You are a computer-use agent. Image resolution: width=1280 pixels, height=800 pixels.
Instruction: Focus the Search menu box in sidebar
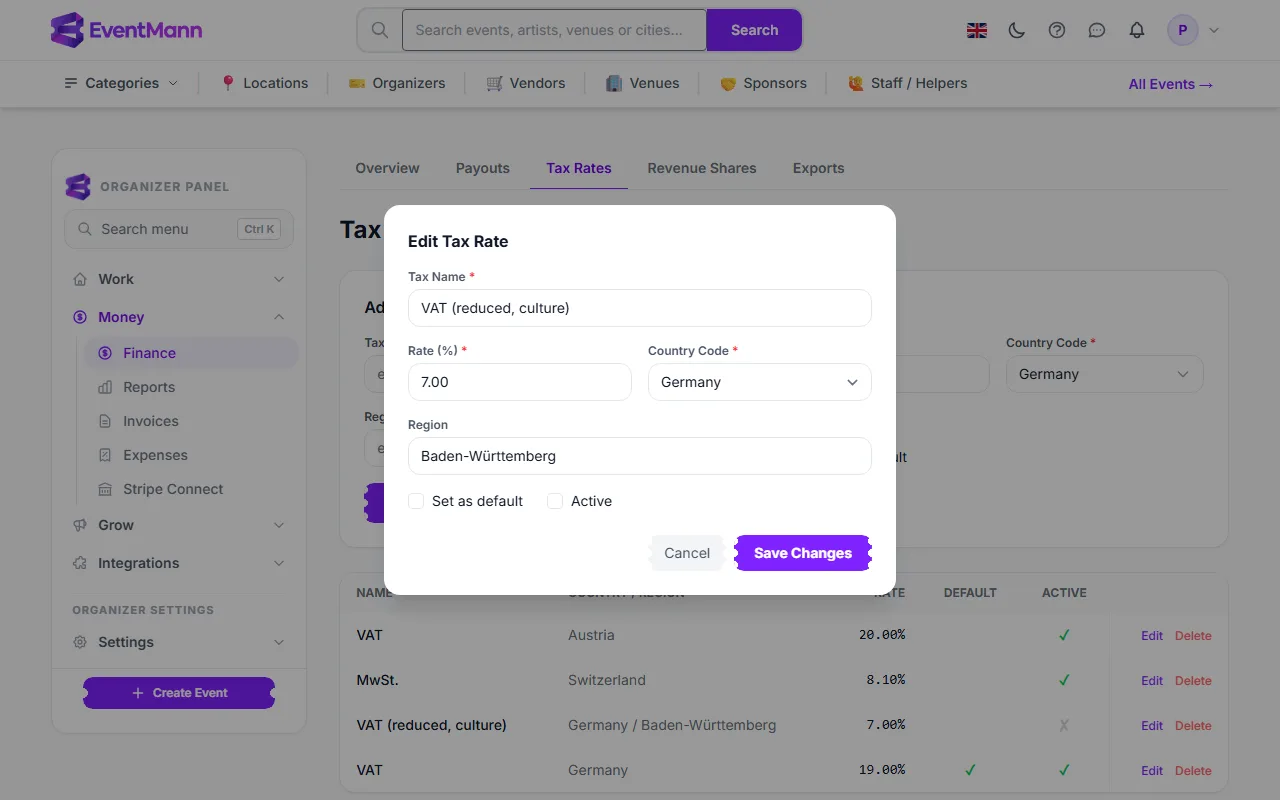(179, 229)
